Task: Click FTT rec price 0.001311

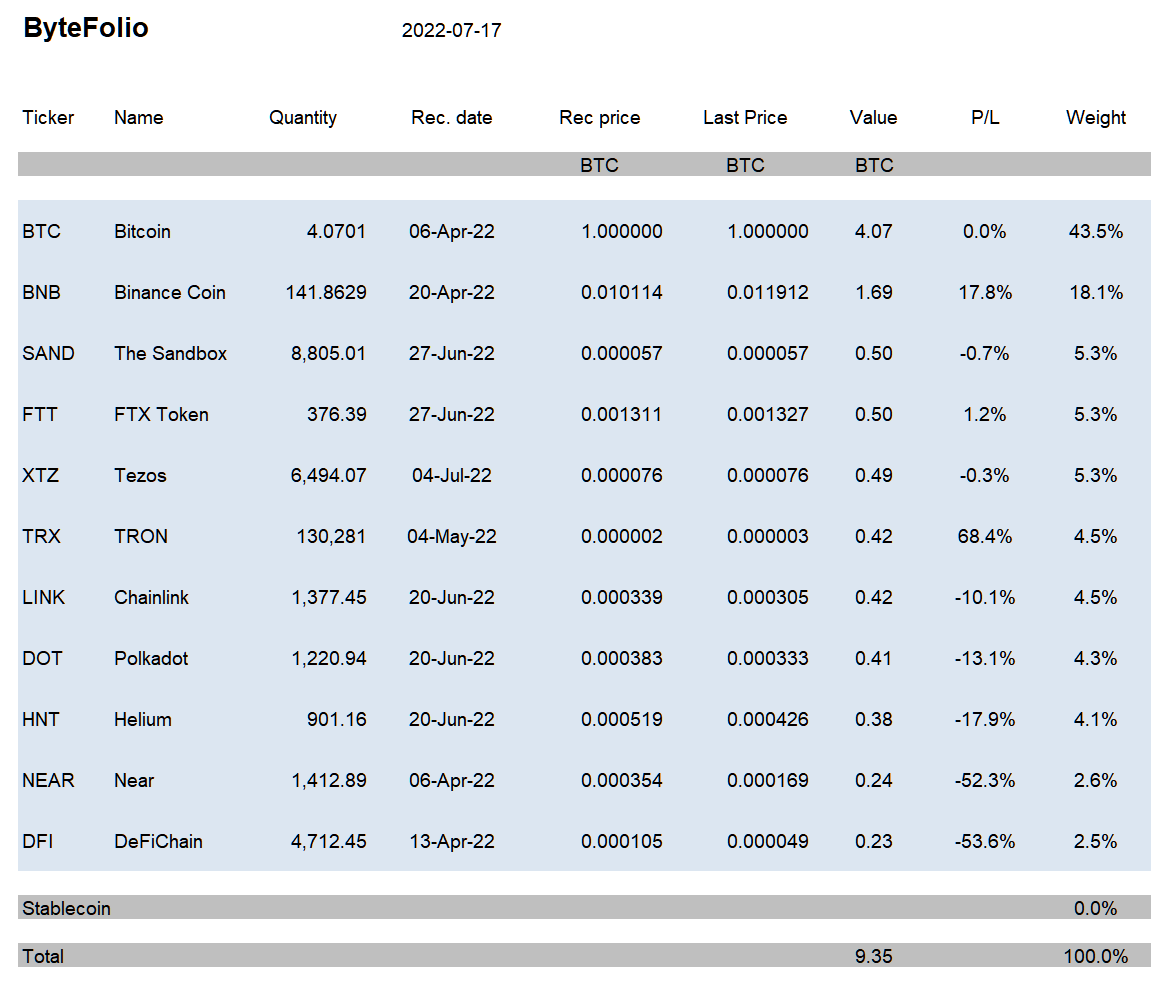Action: pyautogui.click(x=622, y=415)
